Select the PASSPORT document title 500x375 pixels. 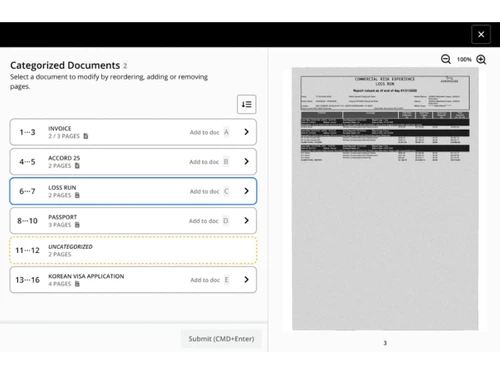click(62, 217)
